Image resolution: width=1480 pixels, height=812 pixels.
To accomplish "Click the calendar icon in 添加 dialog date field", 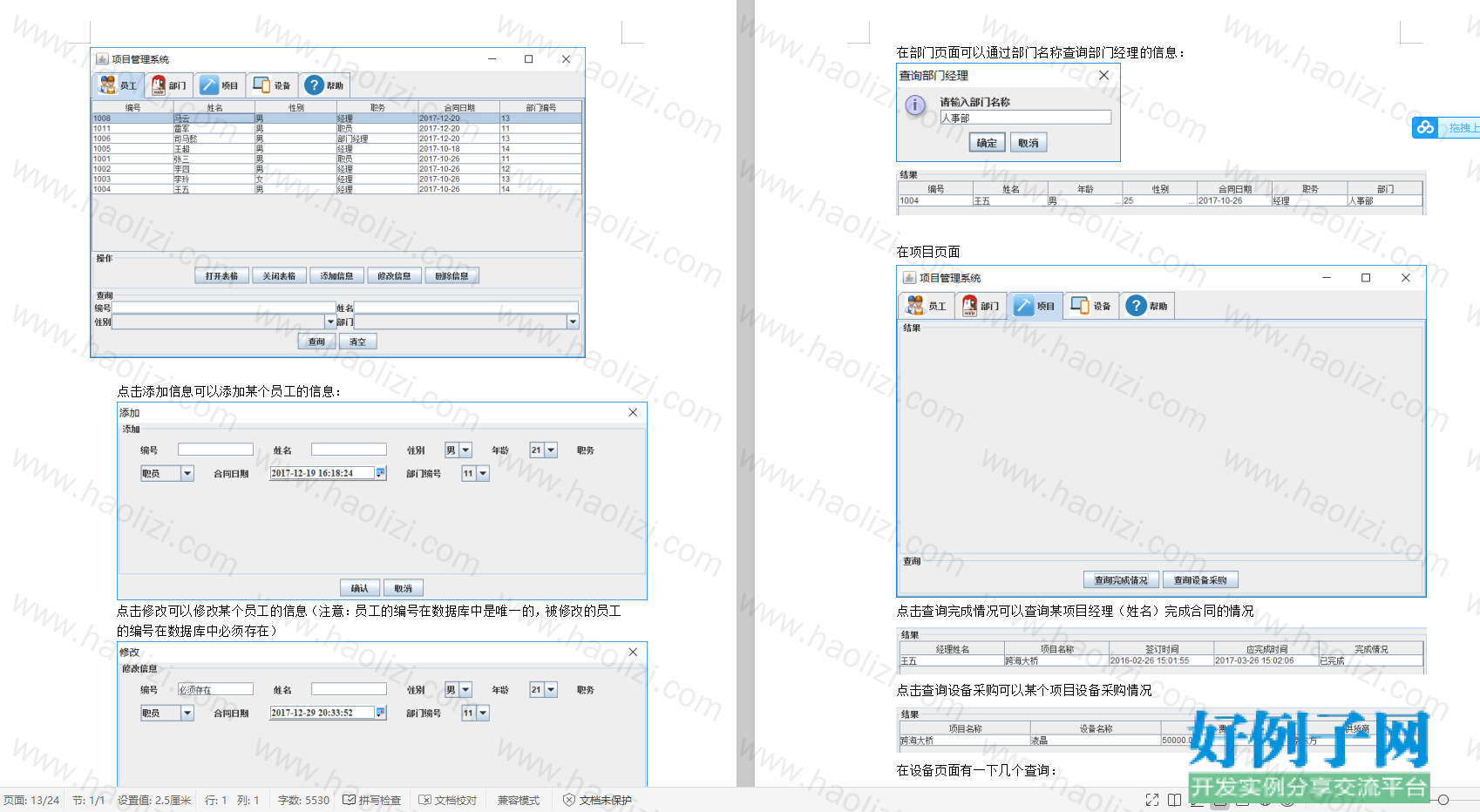I will (x=380, y=472).
